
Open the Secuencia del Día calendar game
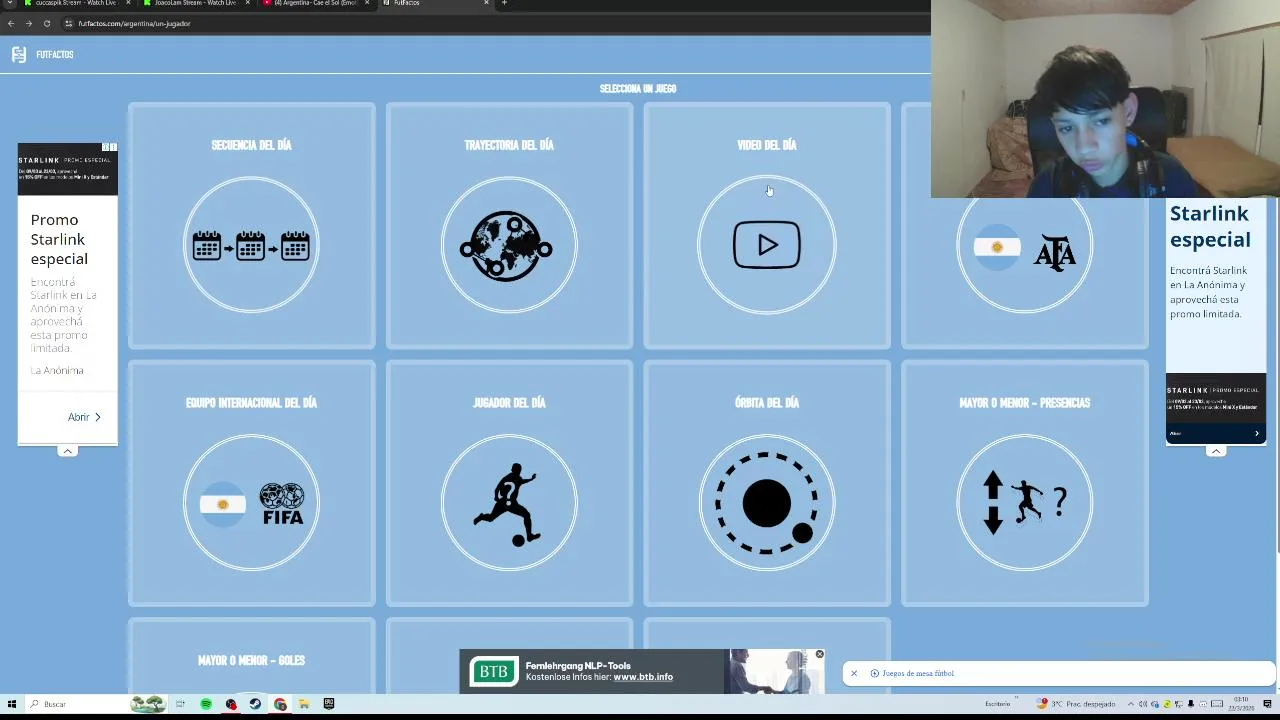point(251,245)
